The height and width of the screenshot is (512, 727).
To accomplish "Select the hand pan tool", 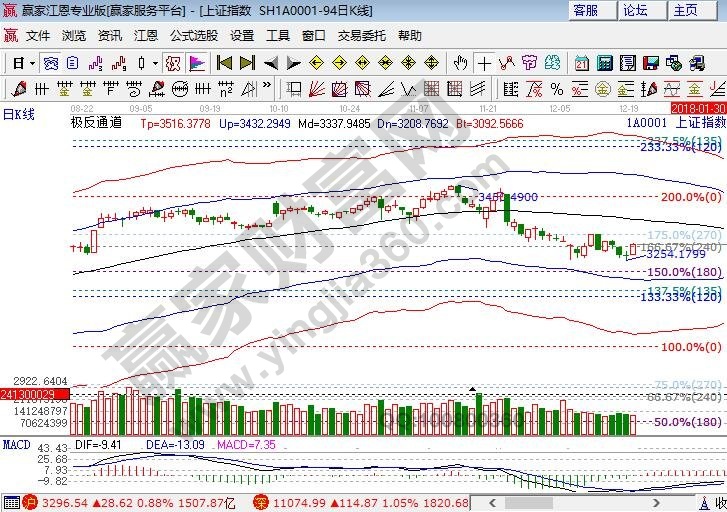I will coord(459,63).
